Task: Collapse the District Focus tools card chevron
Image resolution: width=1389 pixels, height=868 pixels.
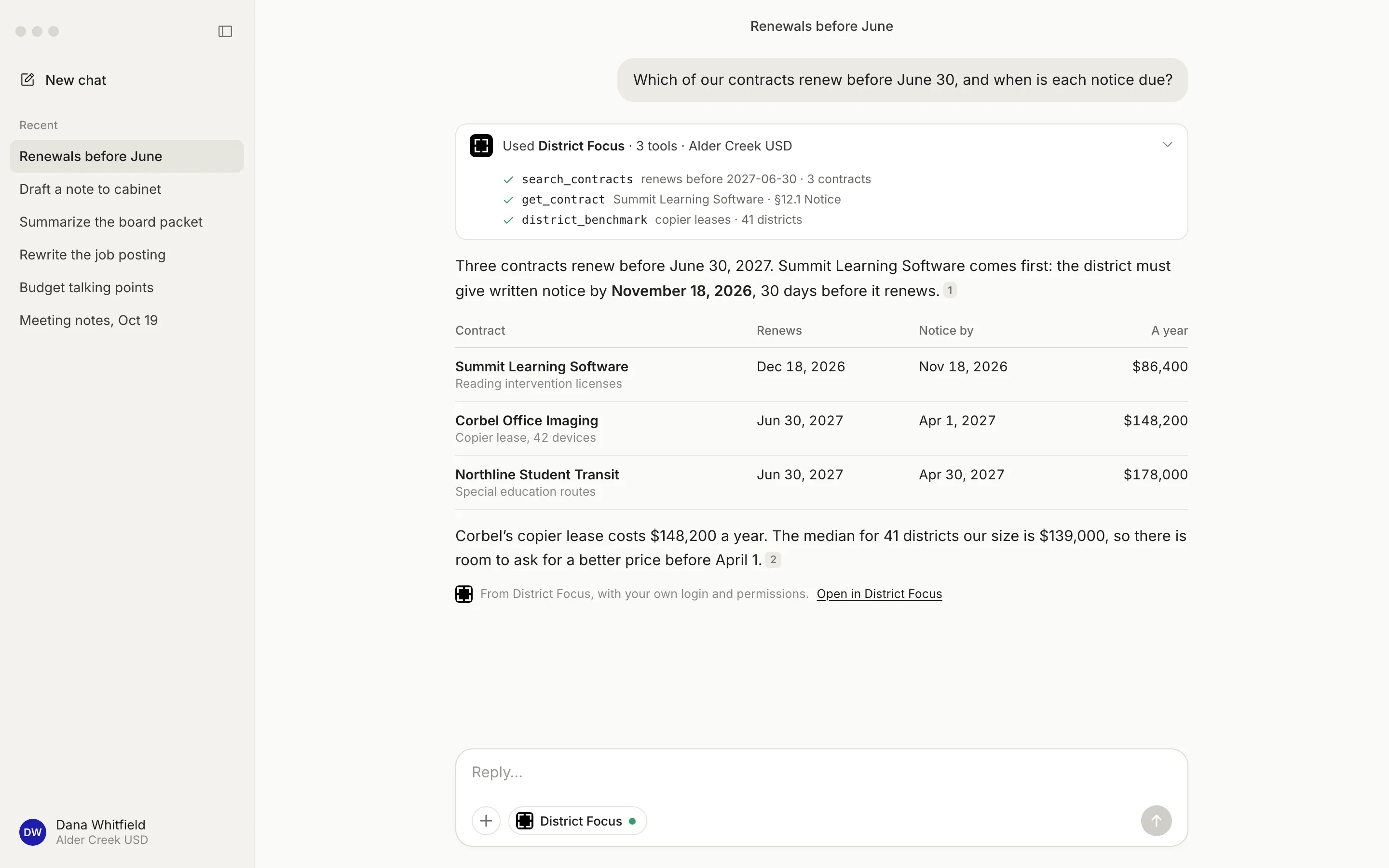Action: pyautogui.click(x=1167, y=145)
